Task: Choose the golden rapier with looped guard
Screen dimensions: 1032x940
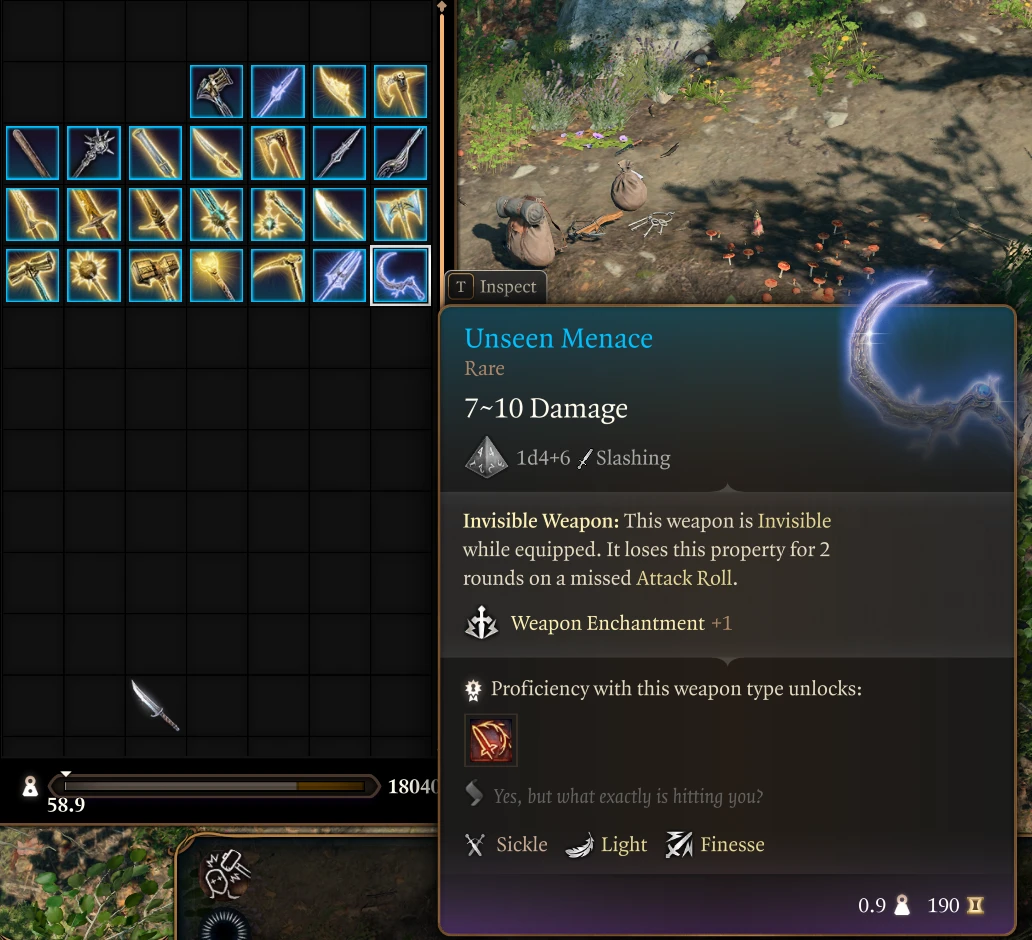Action: click(32, 214)
